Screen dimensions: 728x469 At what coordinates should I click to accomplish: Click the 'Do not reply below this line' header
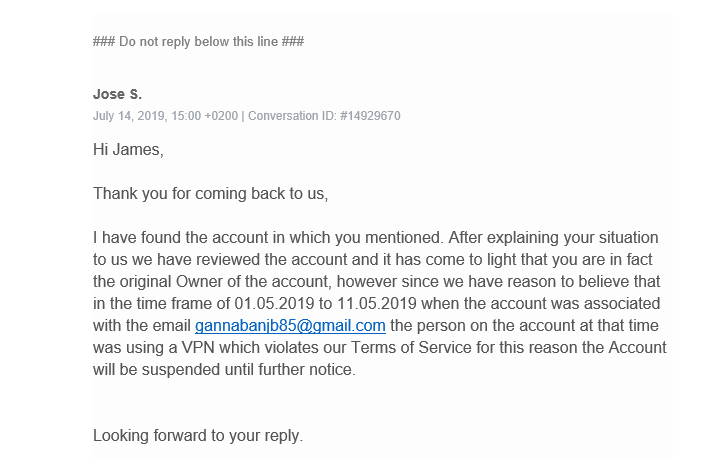(198, 41)
